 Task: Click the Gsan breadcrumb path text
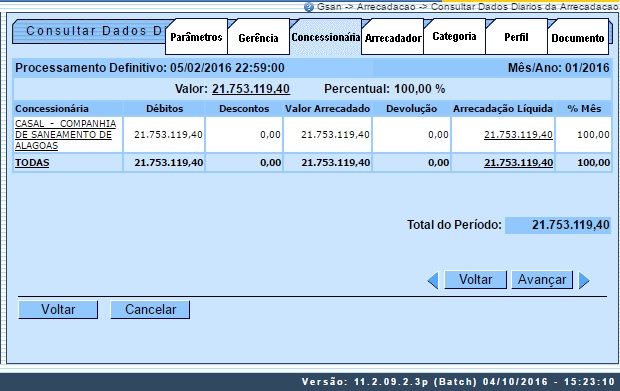[468, 7]
